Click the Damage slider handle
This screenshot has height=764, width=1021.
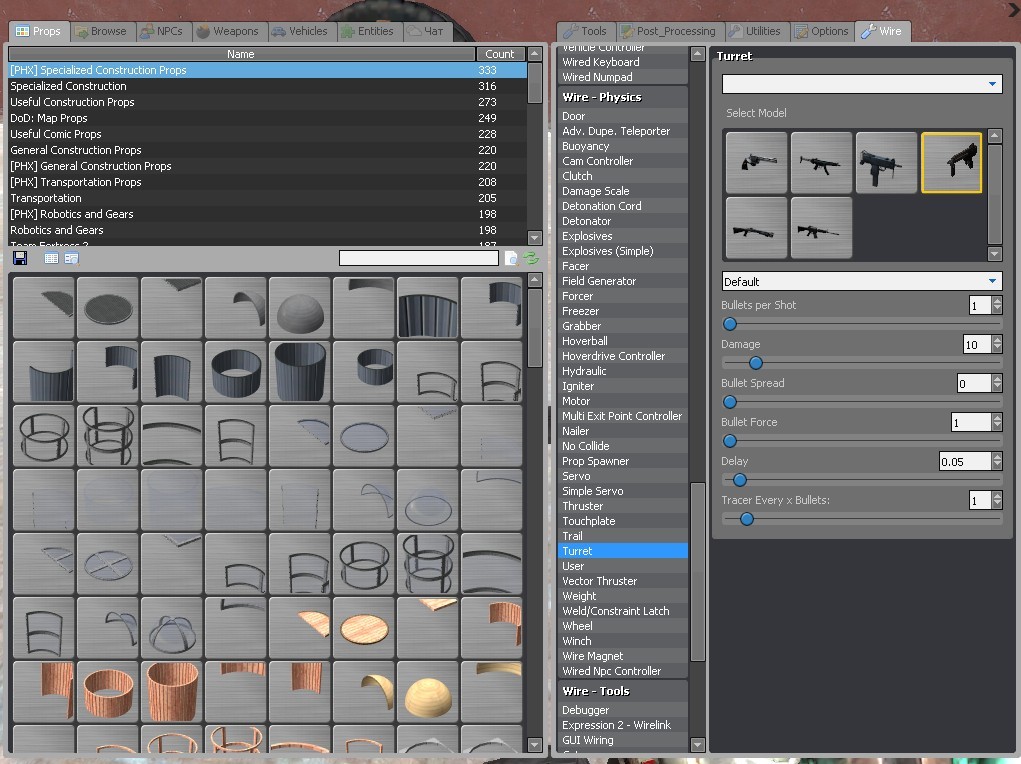(x=756, y=363)
